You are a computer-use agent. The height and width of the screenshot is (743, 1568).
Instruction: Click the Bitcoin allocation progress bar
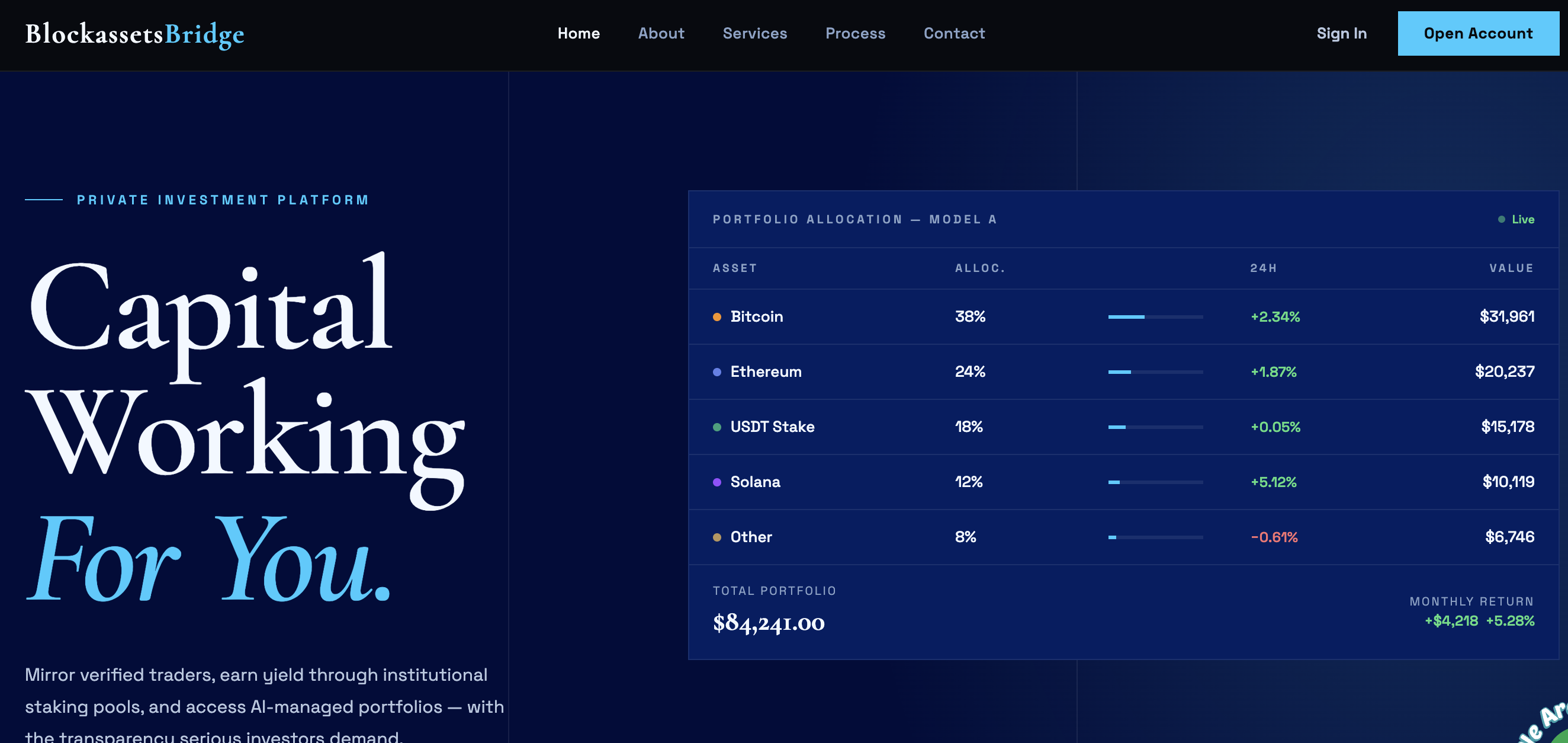[x=1155, y=316]
